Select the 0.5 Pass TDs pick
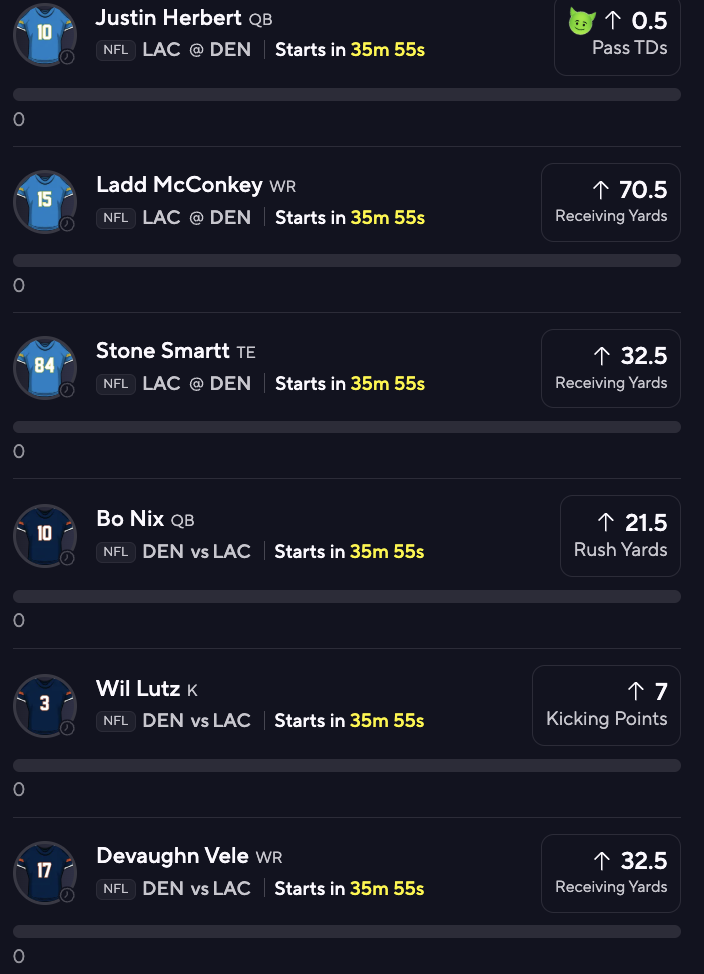Screen dimensions: 704x974 coord(617,33)
